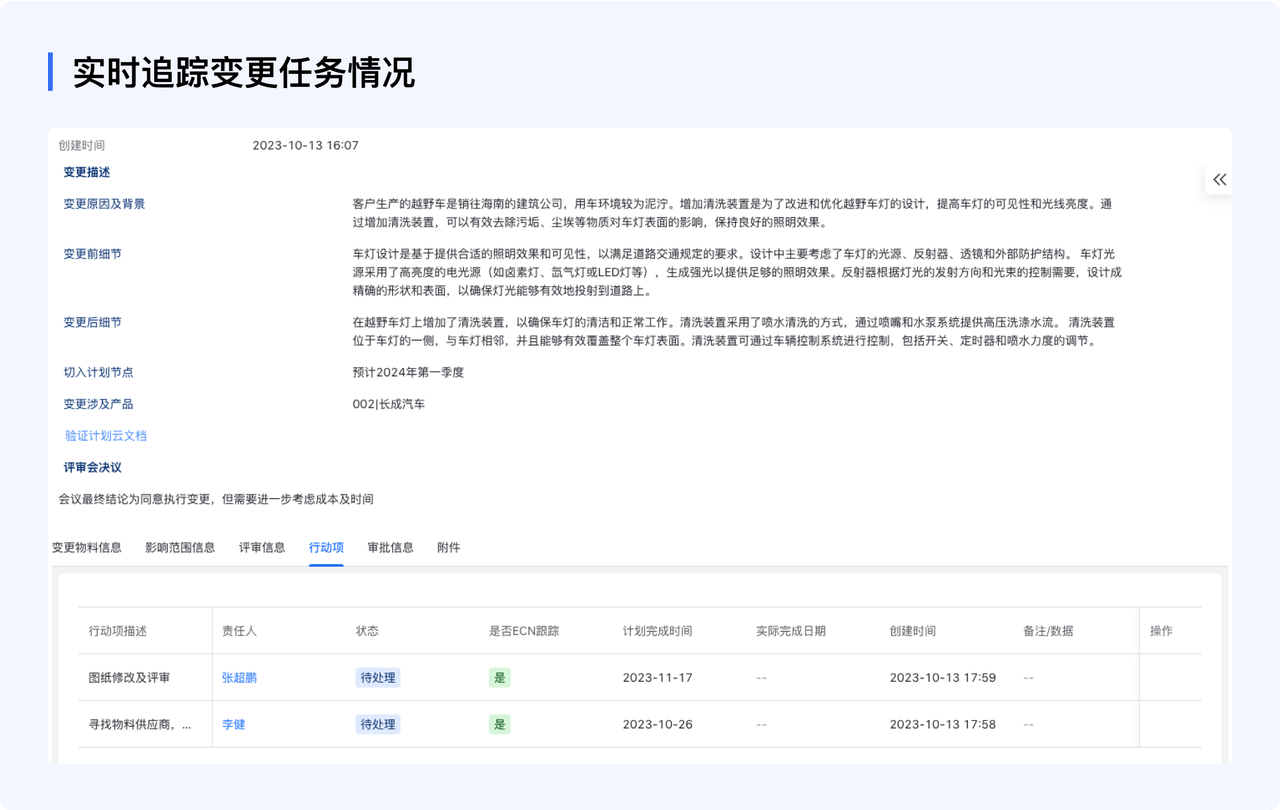
Task: Click the 变更涉及产品 label
Action: 98,404
